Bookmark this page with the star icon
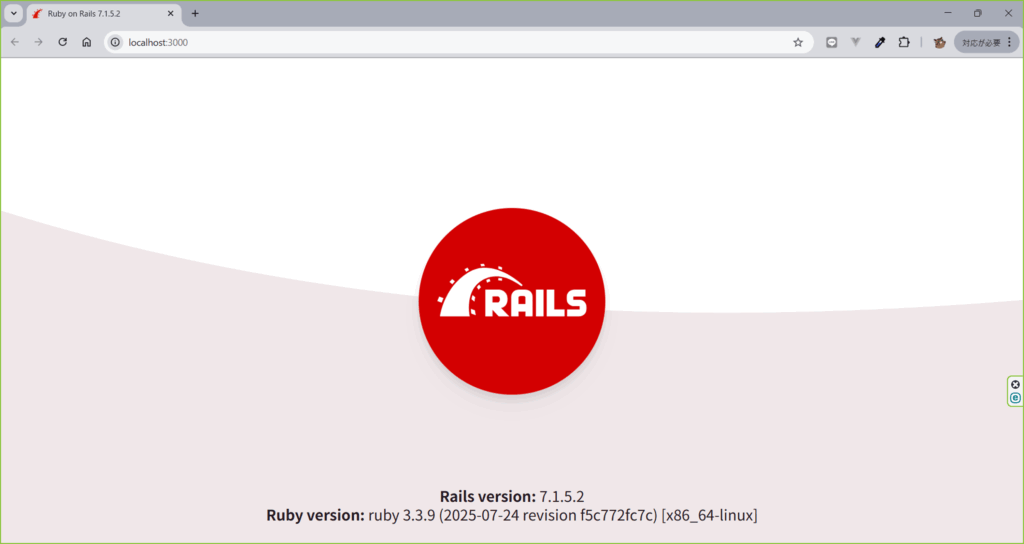Viewport: 1024px width, 544px height. click(798, 42)
